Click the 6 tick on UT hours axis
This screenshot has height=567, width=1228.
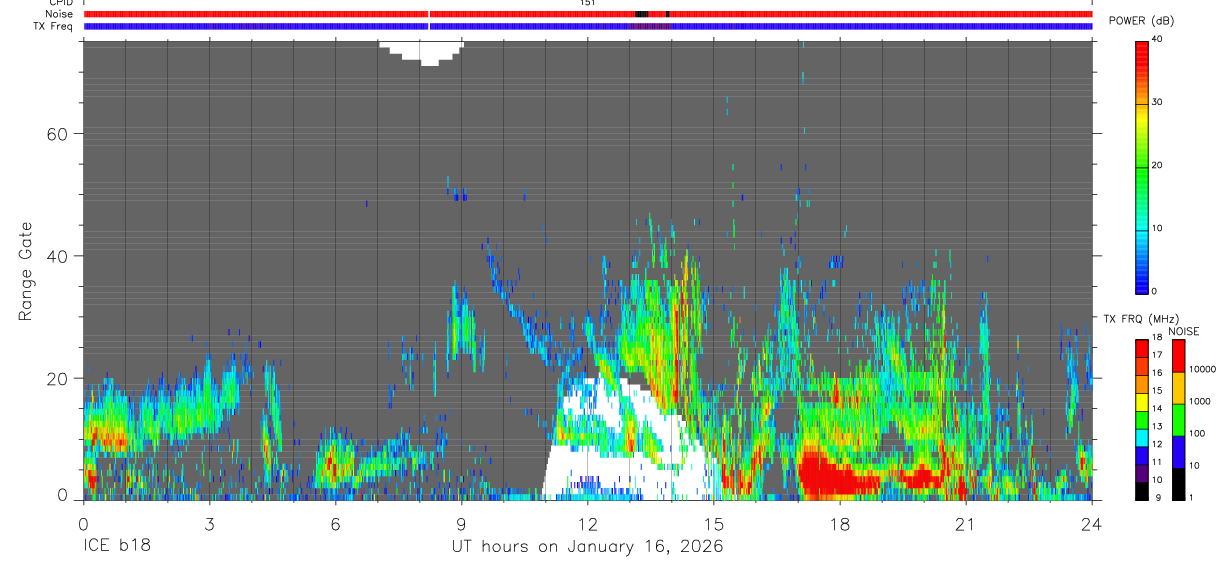[x=335, y=523]
